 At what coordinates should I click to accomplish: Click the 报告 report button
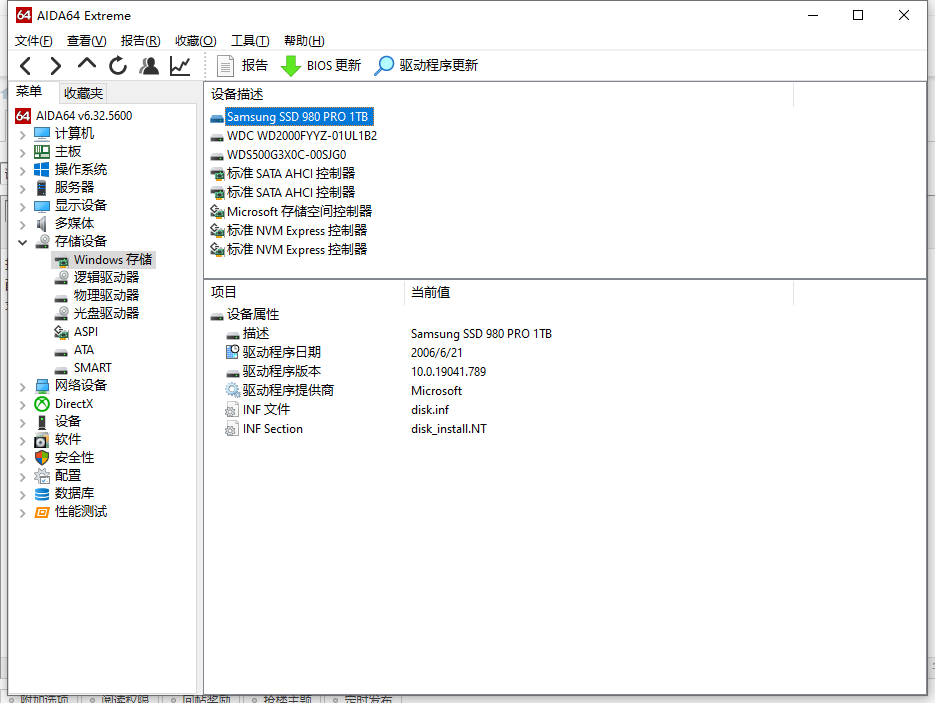[242, 66]
